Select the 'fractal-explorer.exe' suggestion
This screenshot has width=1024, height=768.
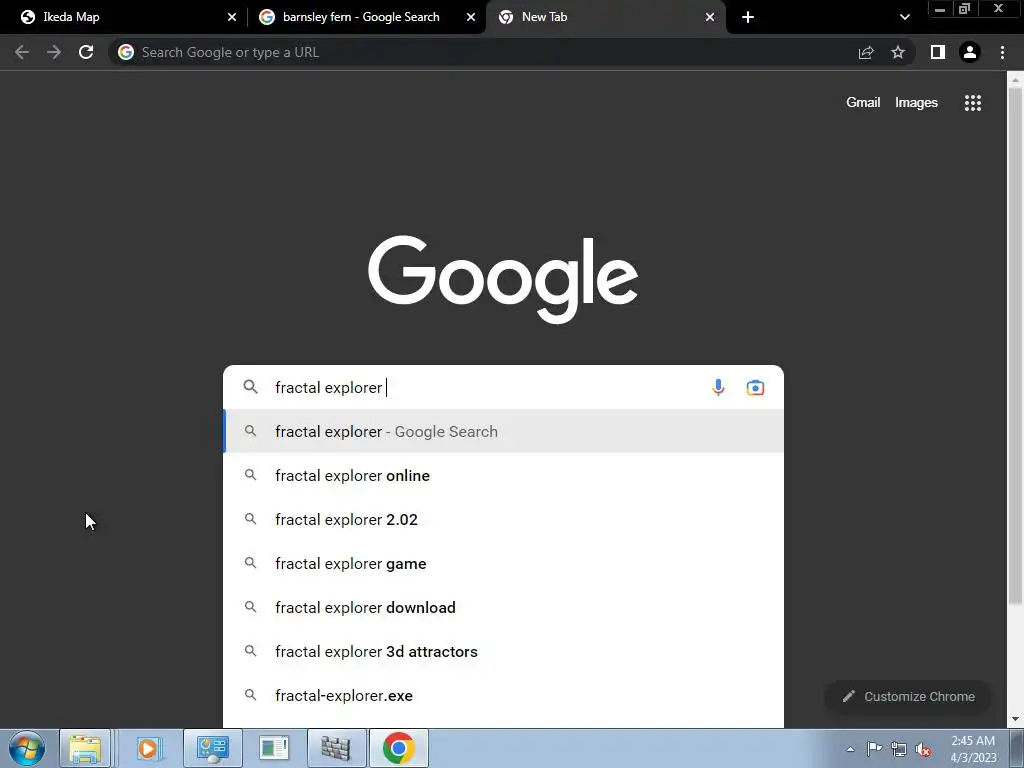tap(504, 696)
